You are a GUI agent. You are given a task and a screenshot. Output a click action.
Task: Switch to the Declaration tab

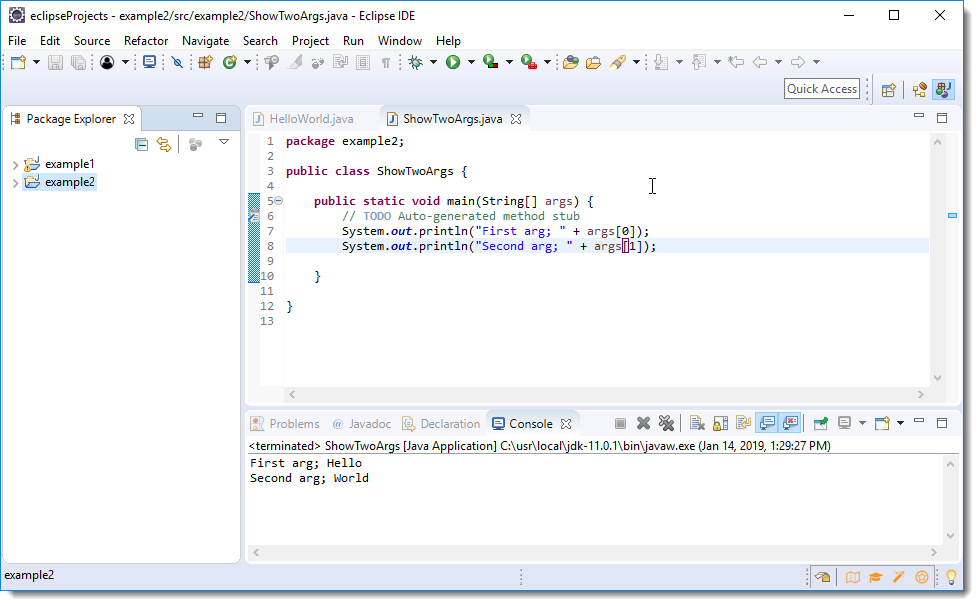441,424
